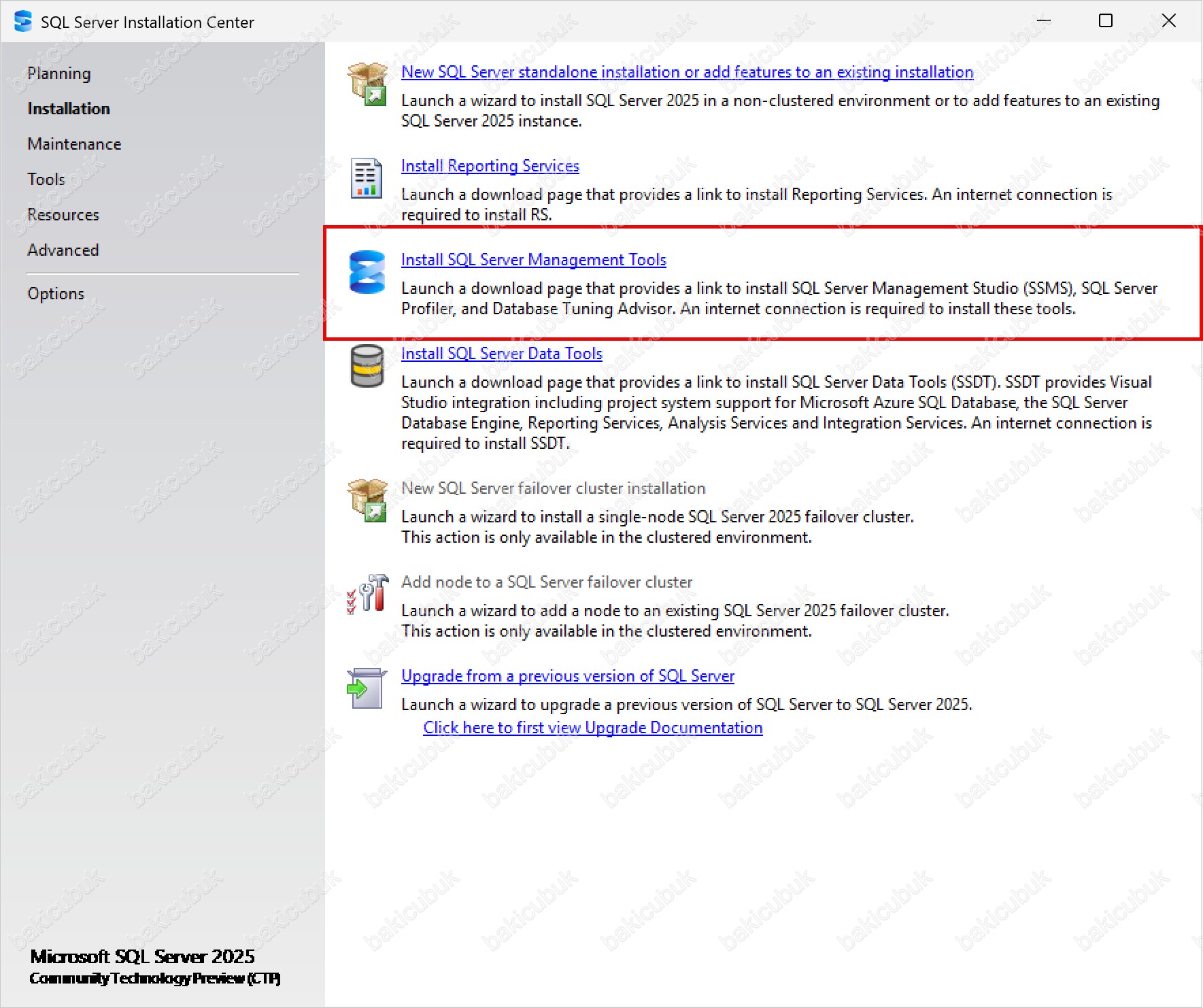Click 'required to install RS.' description text
1203x1008 pixels.
click(x=477, y=215)
